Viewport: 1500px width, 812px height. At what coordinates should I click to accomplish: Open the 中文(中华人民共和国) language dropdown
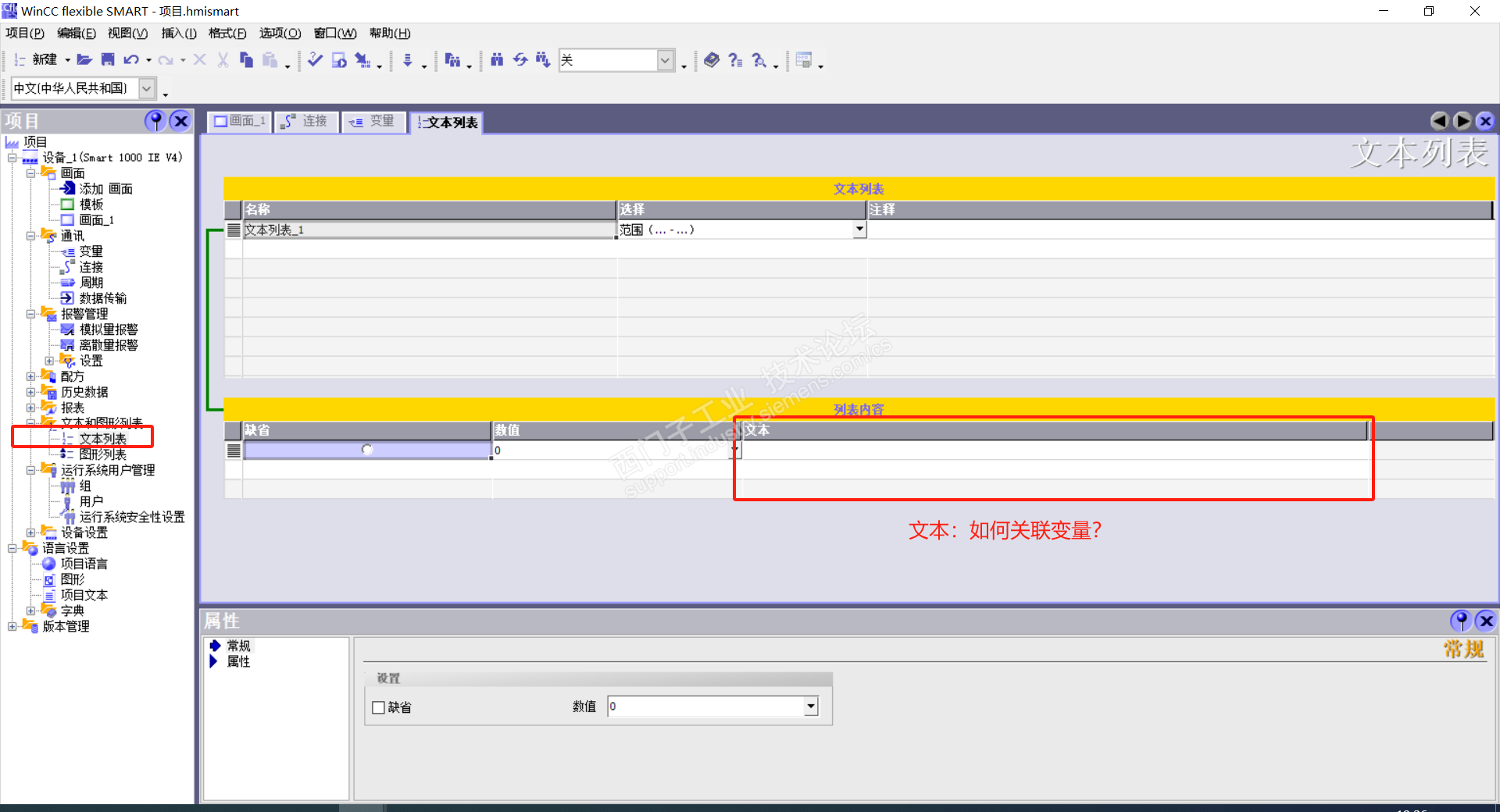148,88
